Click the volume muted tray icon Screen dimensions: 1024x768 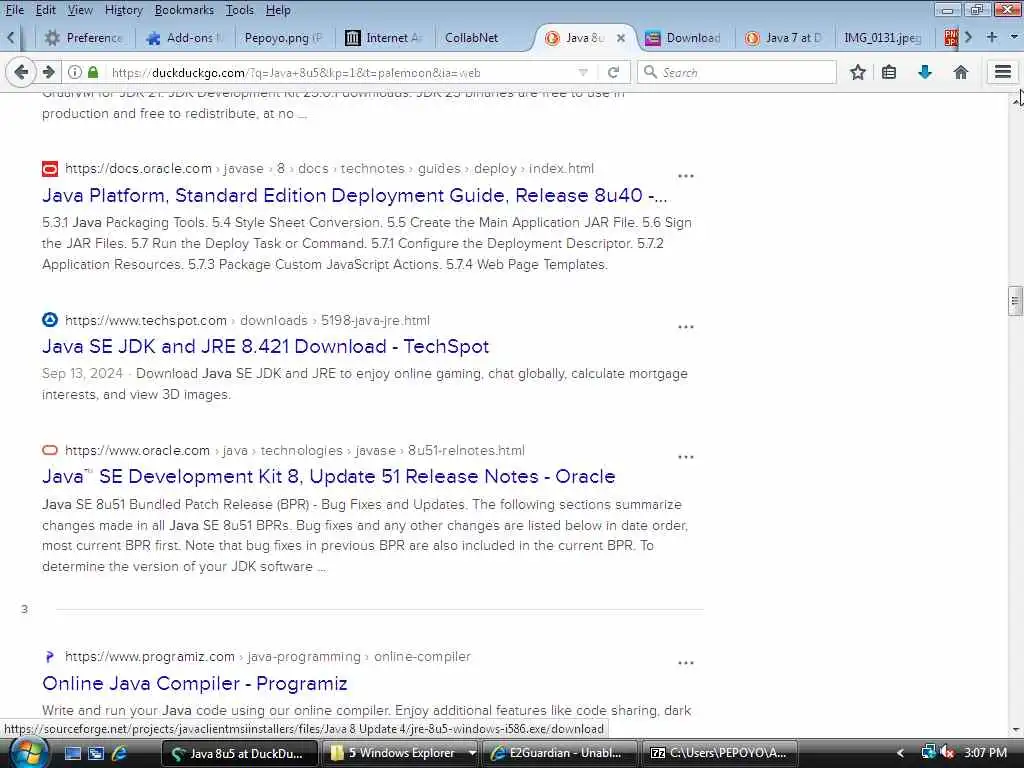(948, 753)
